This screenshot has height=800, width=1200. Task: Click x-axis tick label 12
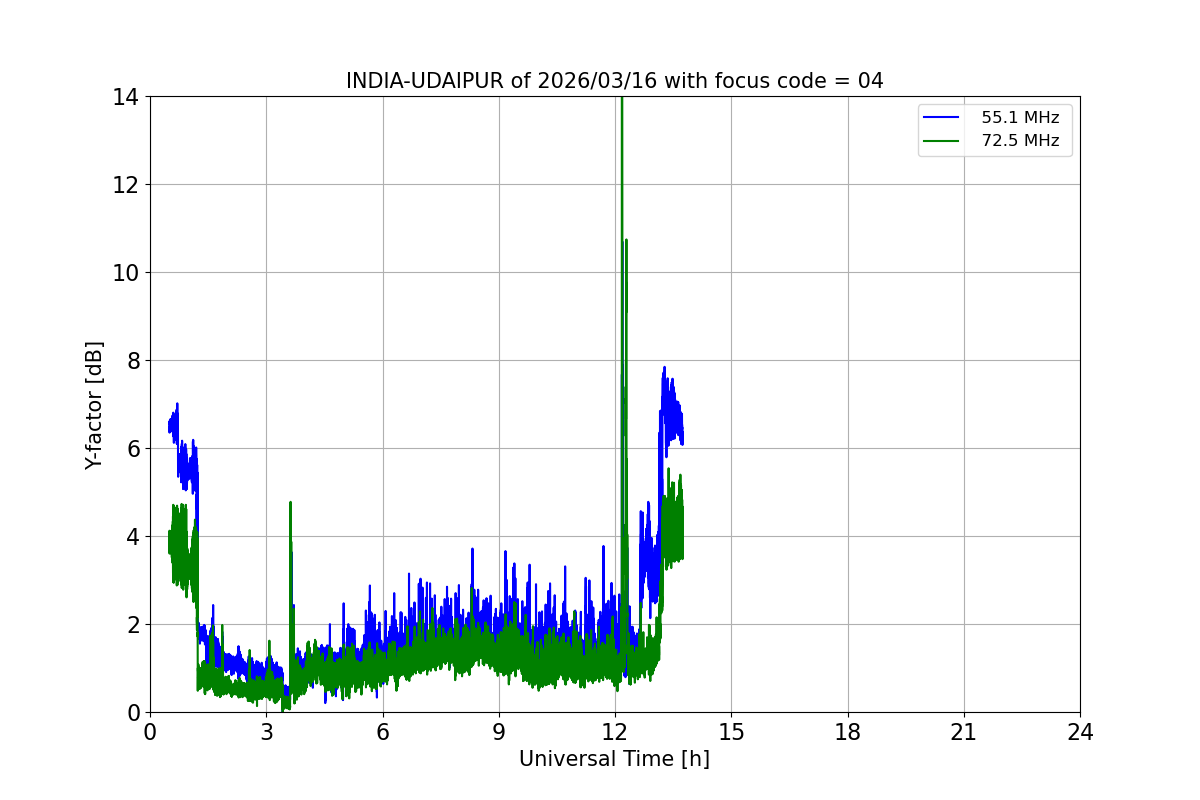pos(615,732)
